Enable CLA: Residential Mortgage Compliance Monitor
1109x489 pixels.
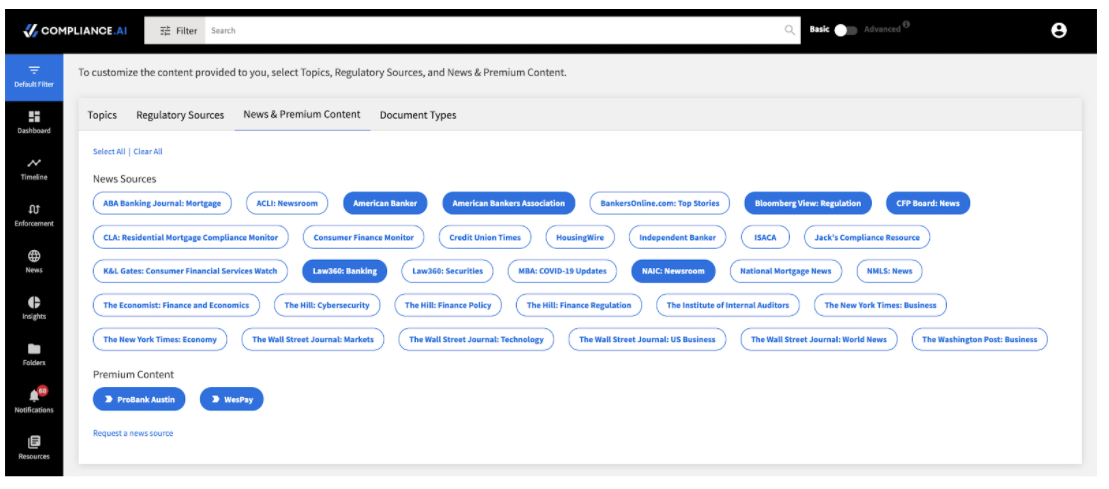coord(190,237)
